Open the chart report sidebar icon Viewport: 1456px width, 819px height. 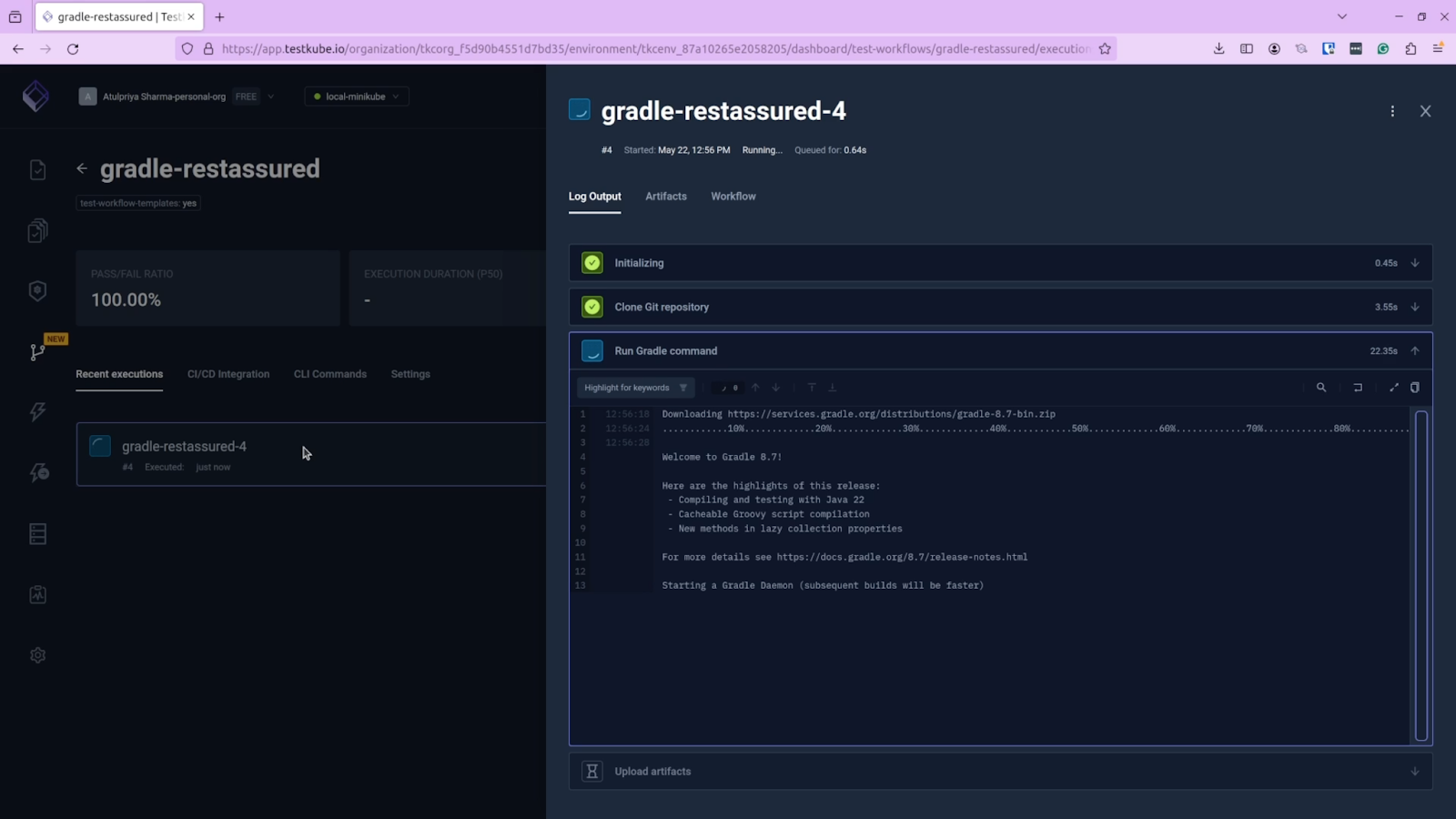[37, 594]
